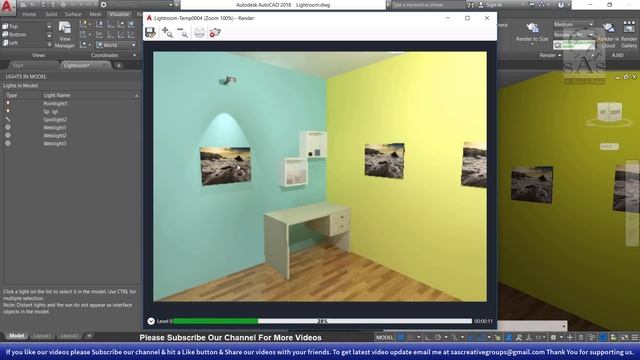Click the workspace switching gear in the status bar

click(x=553, y=338)
